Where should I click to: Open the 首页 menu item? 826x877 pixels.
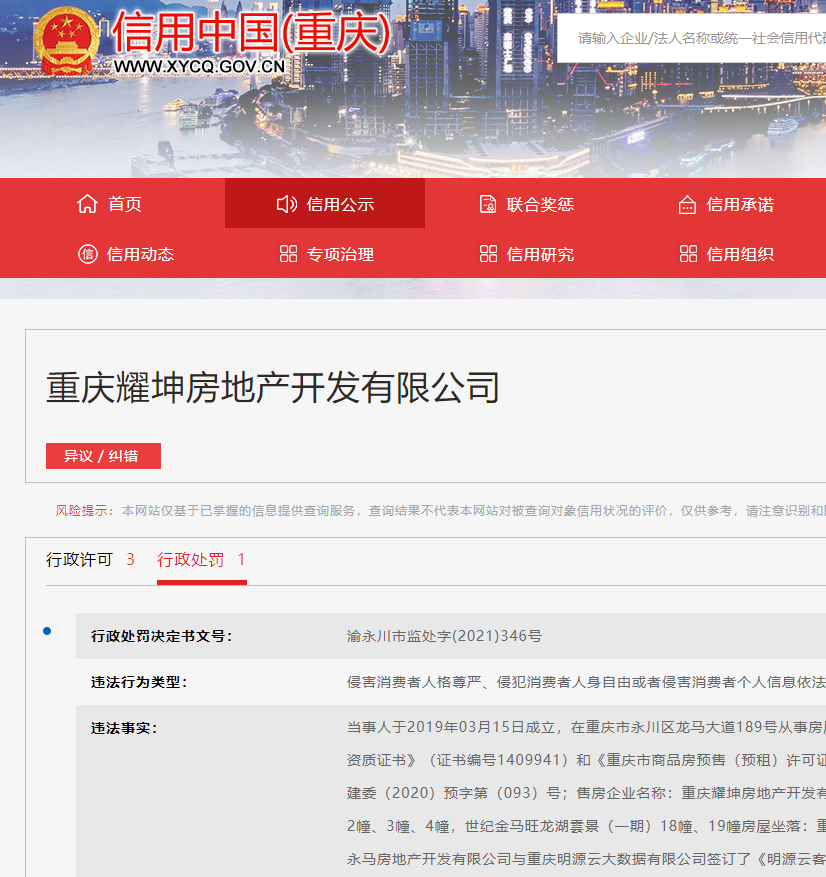pos(125,204)
